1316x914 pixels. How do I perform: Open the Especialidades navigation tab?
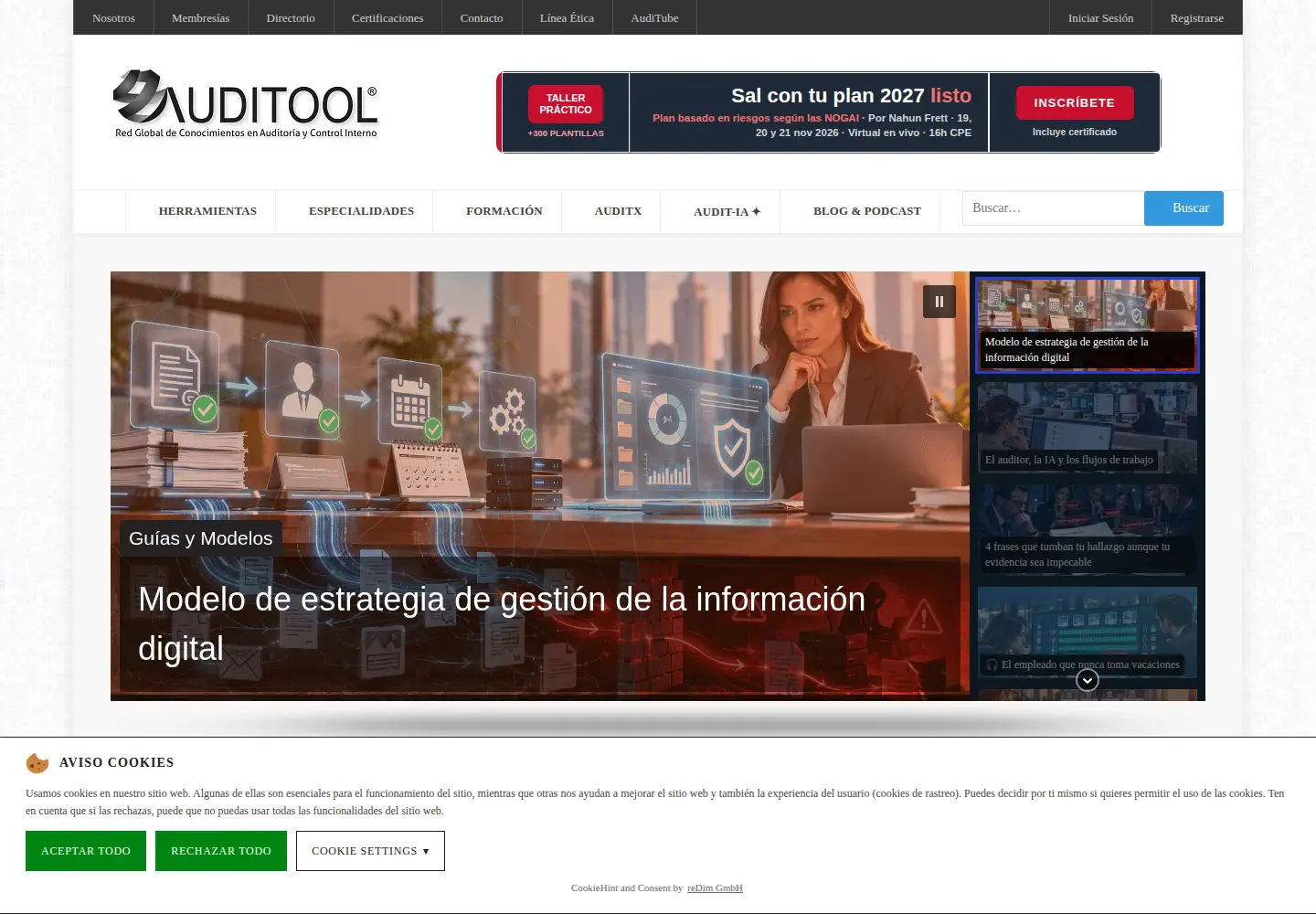(x=361, y=211)
